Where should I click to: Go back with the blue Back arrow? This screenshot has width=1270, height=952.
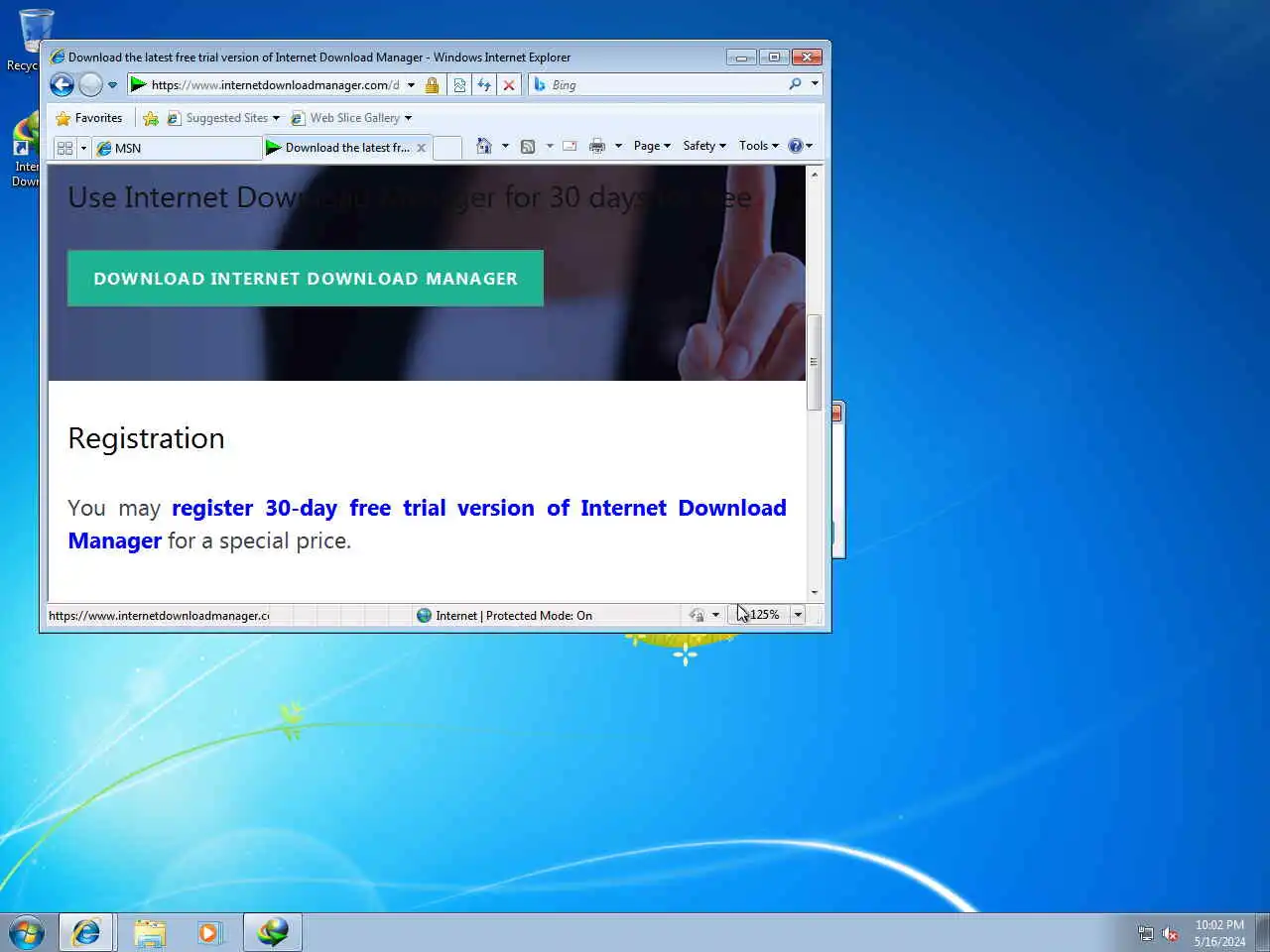[62, 85]
